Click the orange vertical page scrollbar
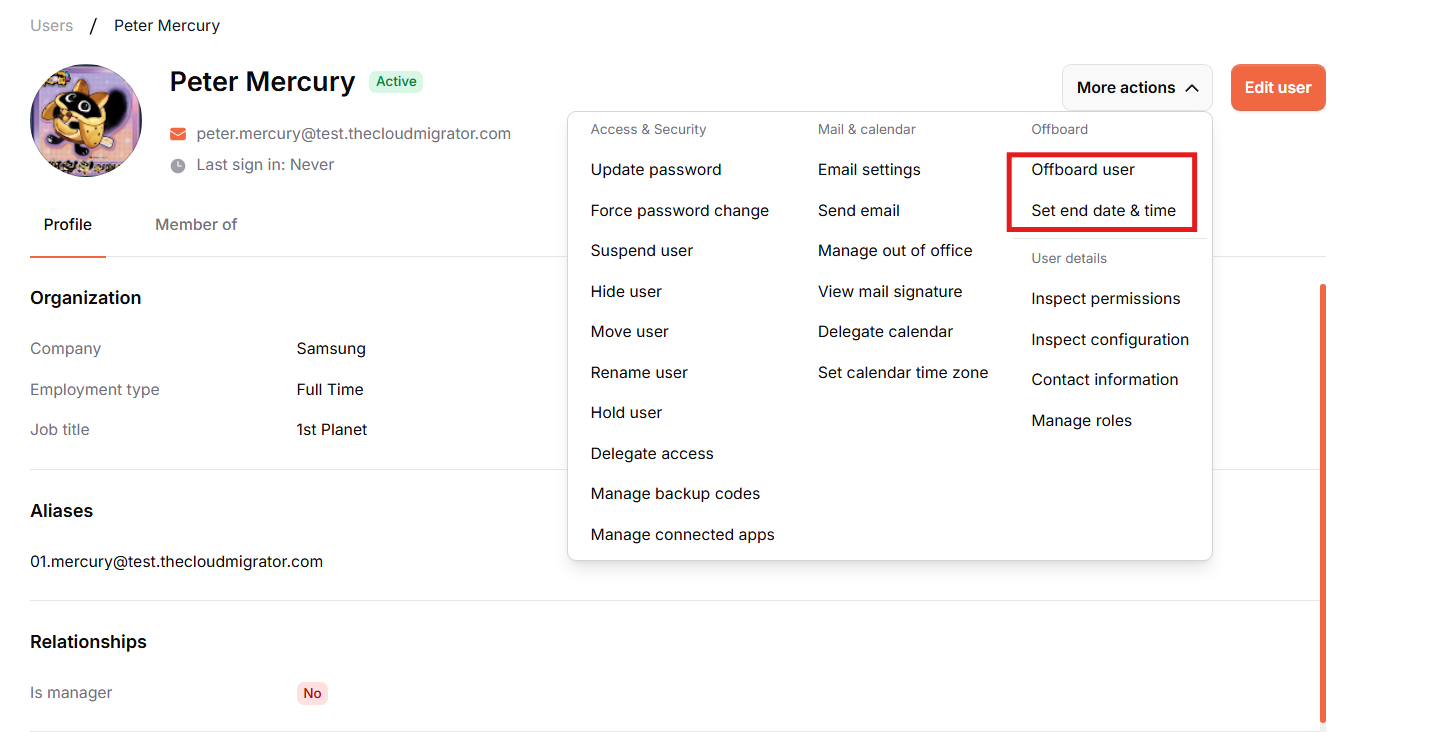The width and height of the screenshot is (1445, 732). (x=1323, y=503)
